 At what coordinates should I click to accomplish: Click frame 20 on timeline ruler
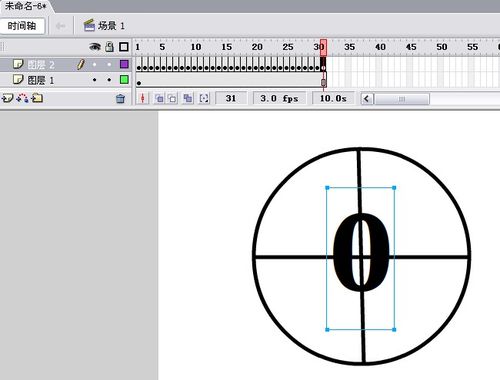[257, 47]
